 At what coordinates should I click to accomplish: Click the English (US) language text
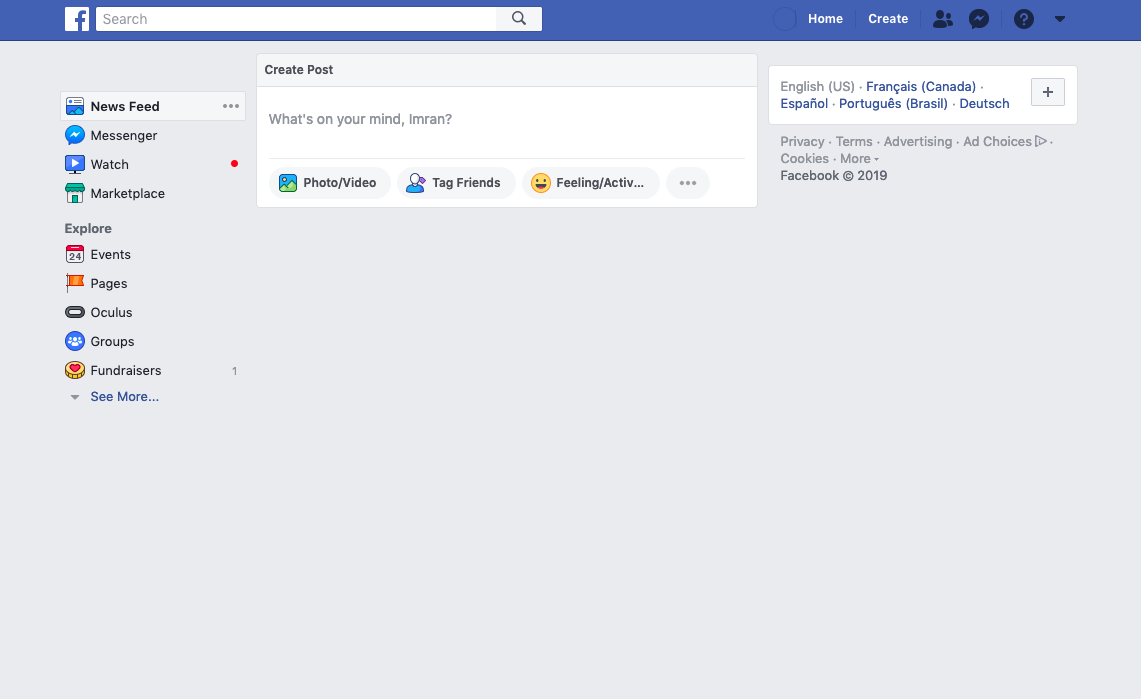(x=817, y=87)
